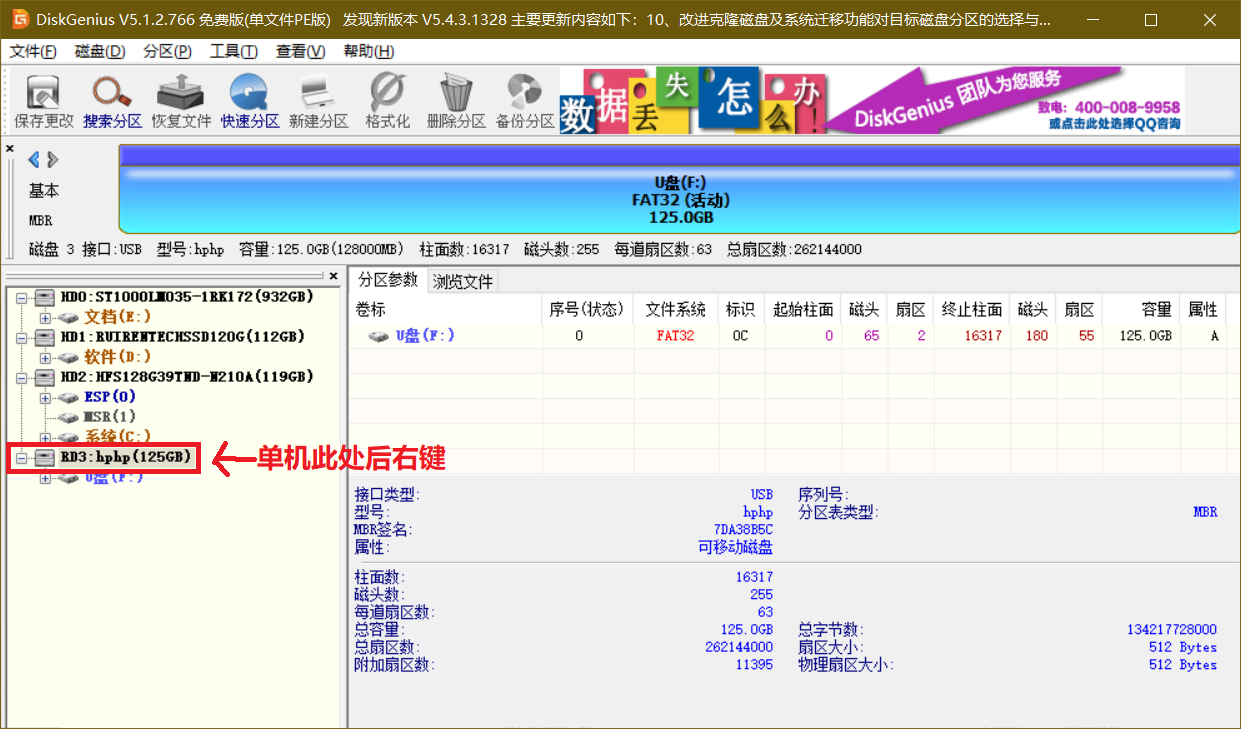This screenshot has height=729, width=1241.
Task: Expand the 文档(E:) tree node
Action: coord(45,317)
